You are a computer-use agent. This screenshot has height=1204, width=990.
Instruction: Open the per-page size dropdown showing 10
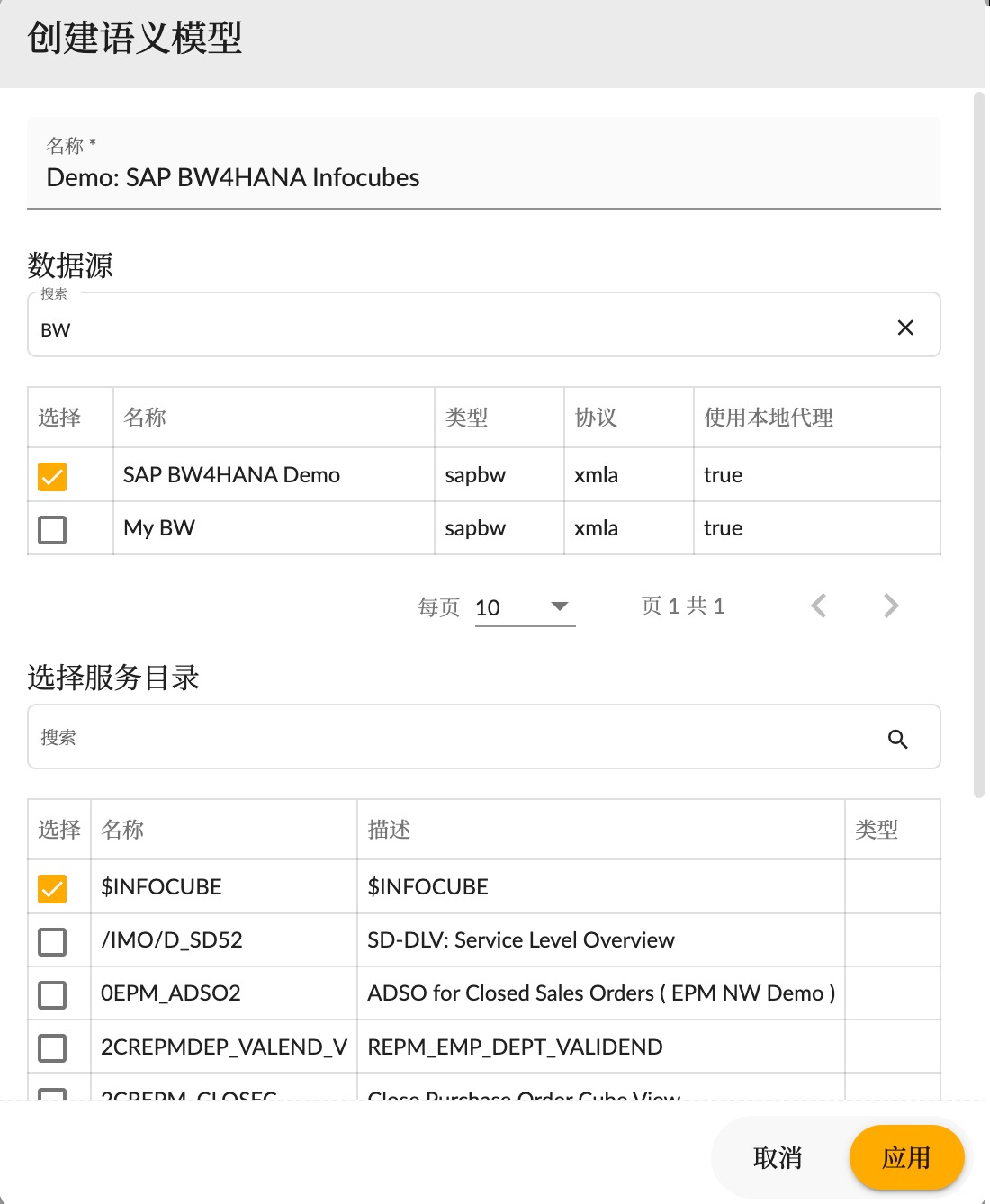pos(525,606)
